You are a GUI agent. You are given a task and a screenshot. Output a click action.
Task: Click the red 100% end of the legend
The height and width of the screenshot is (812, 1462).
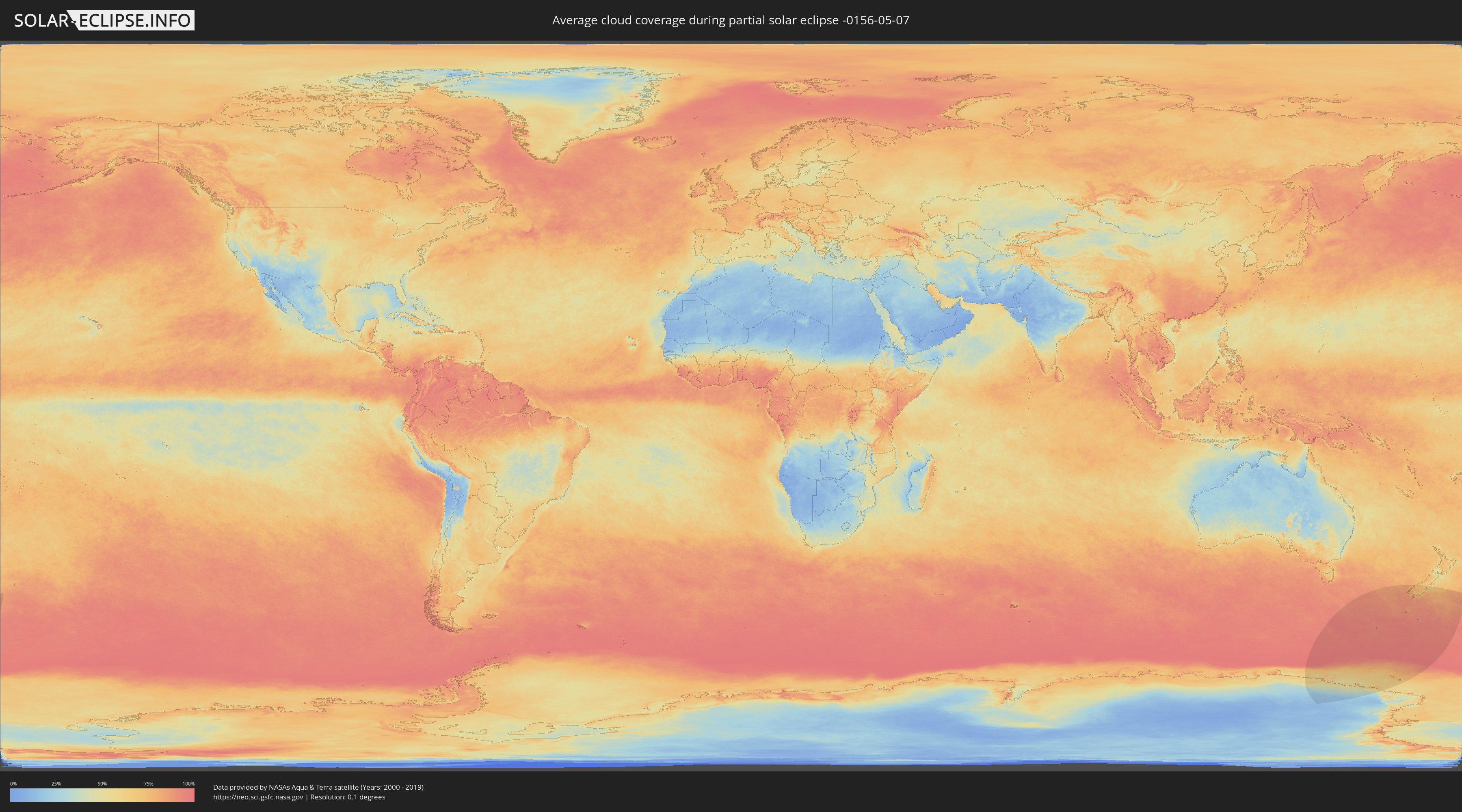(190, 795)
